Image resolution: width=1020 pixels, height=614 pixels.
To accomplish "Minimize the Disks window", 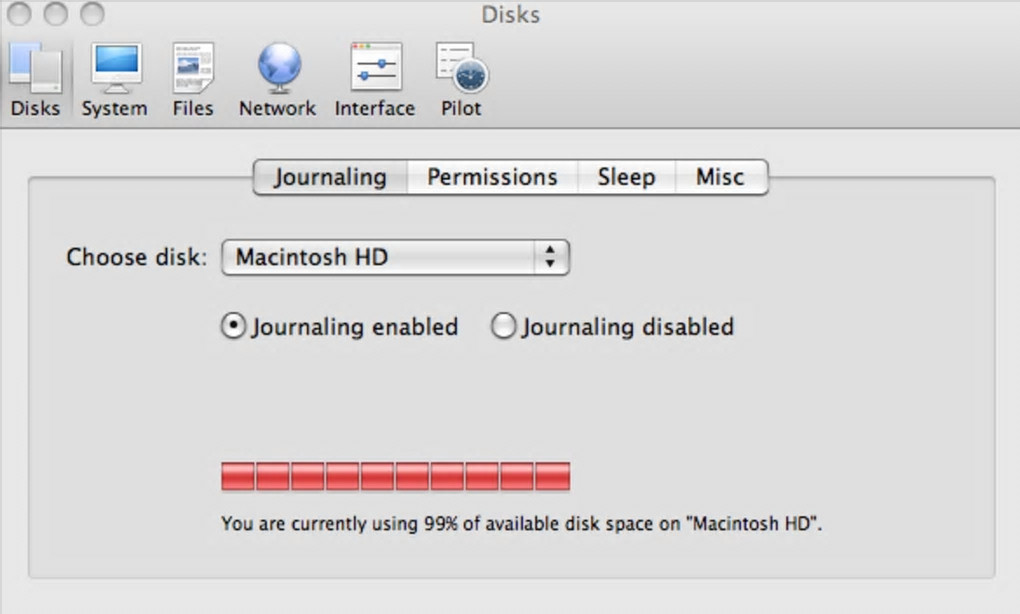I will click(x=56, y=14).
